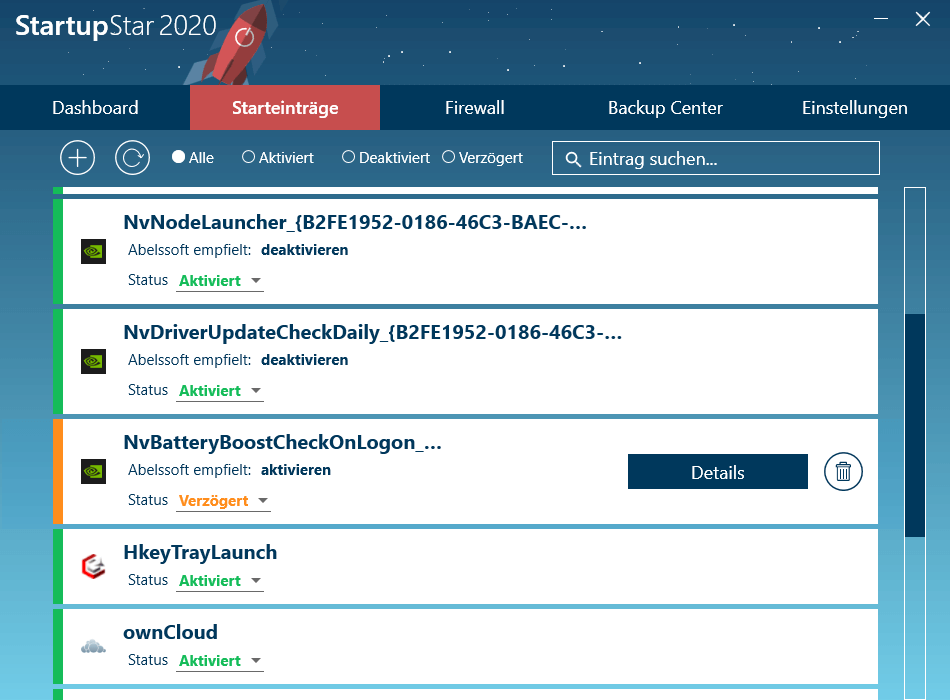The height and width of the screenshot is (700, 950).
Task: Click the search magnifier icon
Action: point(573,159)
